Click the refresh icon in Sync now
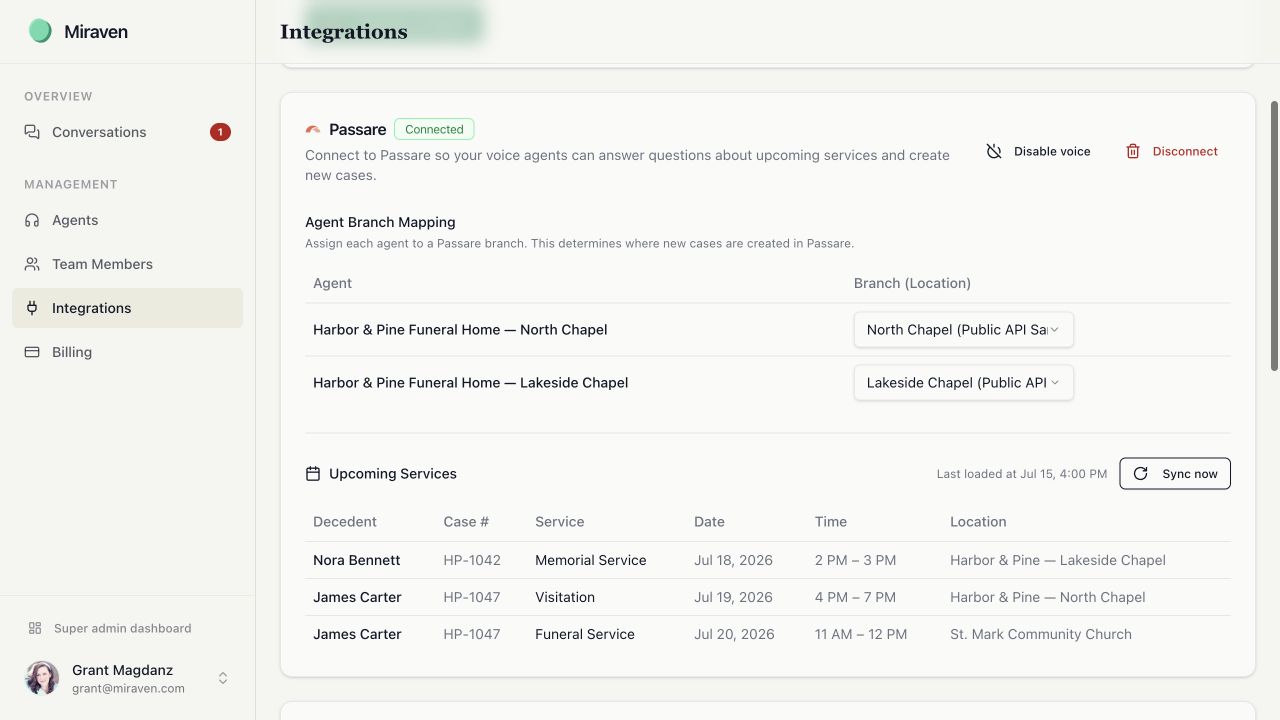Viewport: 1280px width, 720px height. coord(1141,474)
